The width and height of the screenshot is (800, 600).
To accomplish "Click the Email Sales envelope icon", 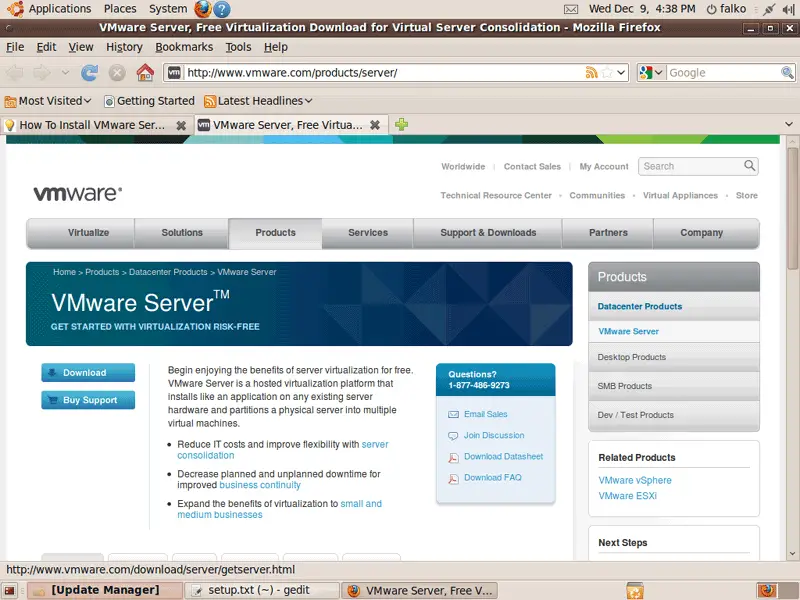I will click(x=453, y=414).
